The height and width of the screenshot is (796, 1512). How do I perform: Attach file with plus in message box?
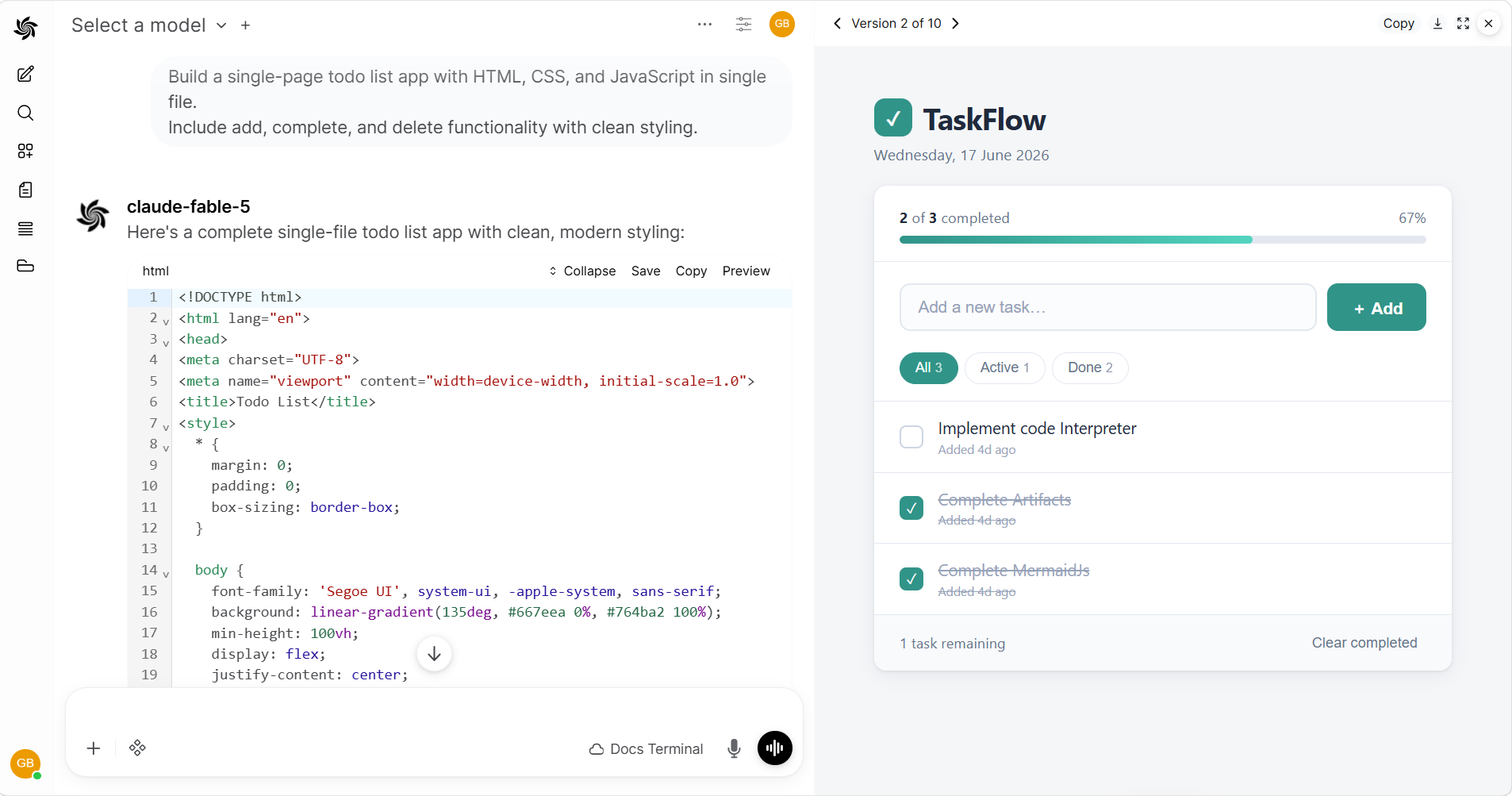(x=94, y=748)
